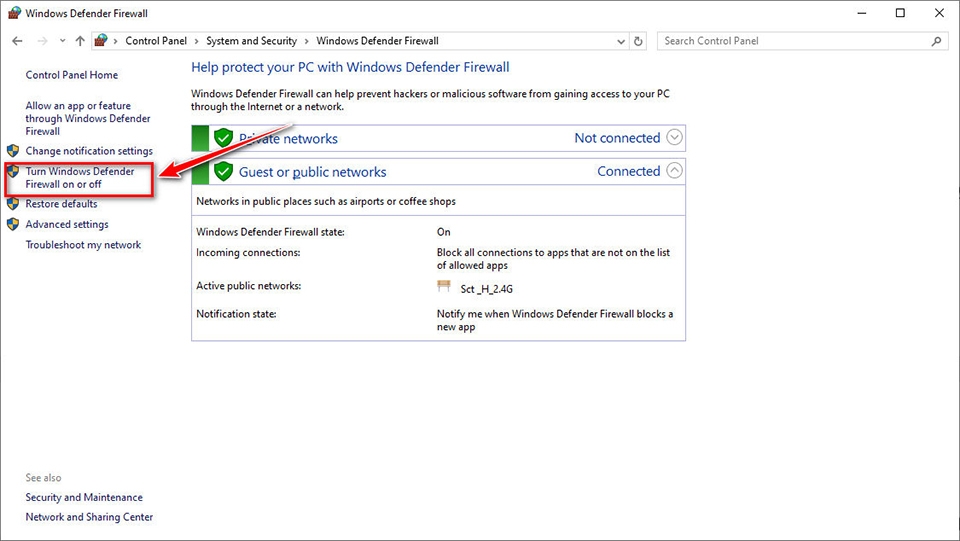Open Advanced settings
960x541 pixels.
pyautogui.click(x=67, y=225)
